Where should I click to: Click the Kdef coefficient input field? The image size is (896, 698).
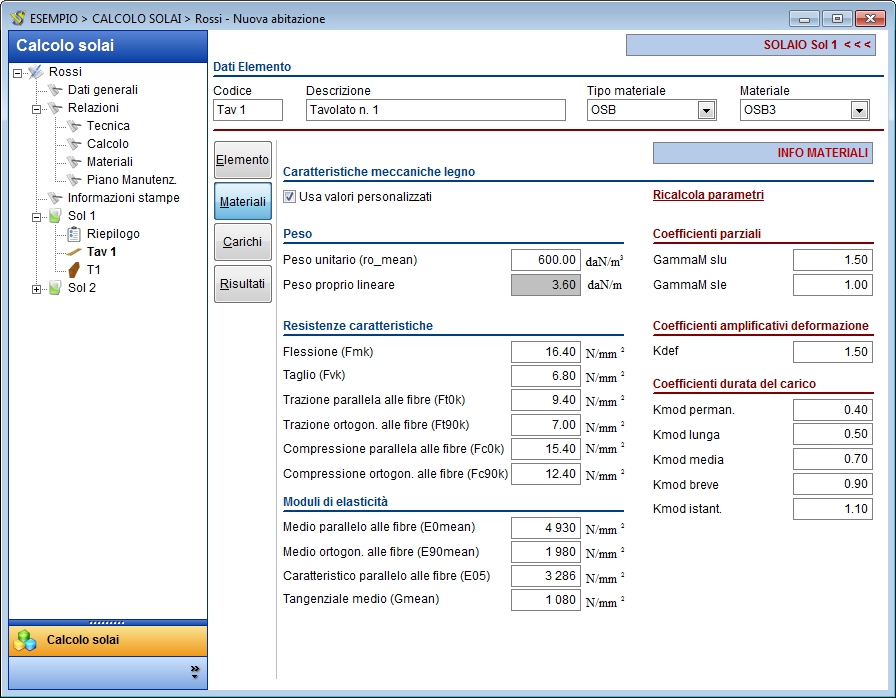[832, 352]
